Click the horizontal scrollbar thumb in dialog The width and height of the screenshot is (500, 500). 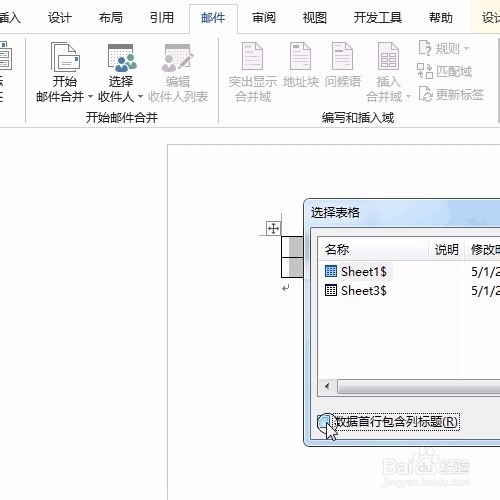tap(419, 387)
